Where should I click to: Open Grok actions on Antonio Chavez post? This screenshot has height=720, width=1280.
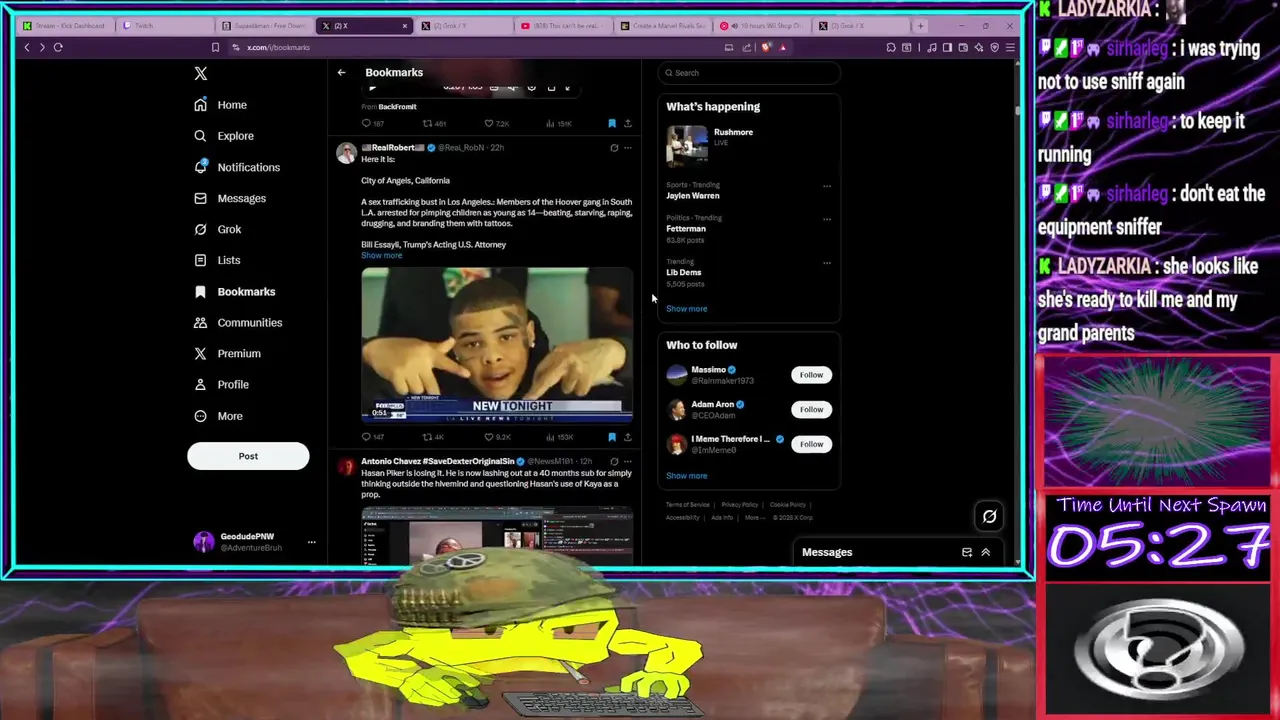[x=614, y=462]
